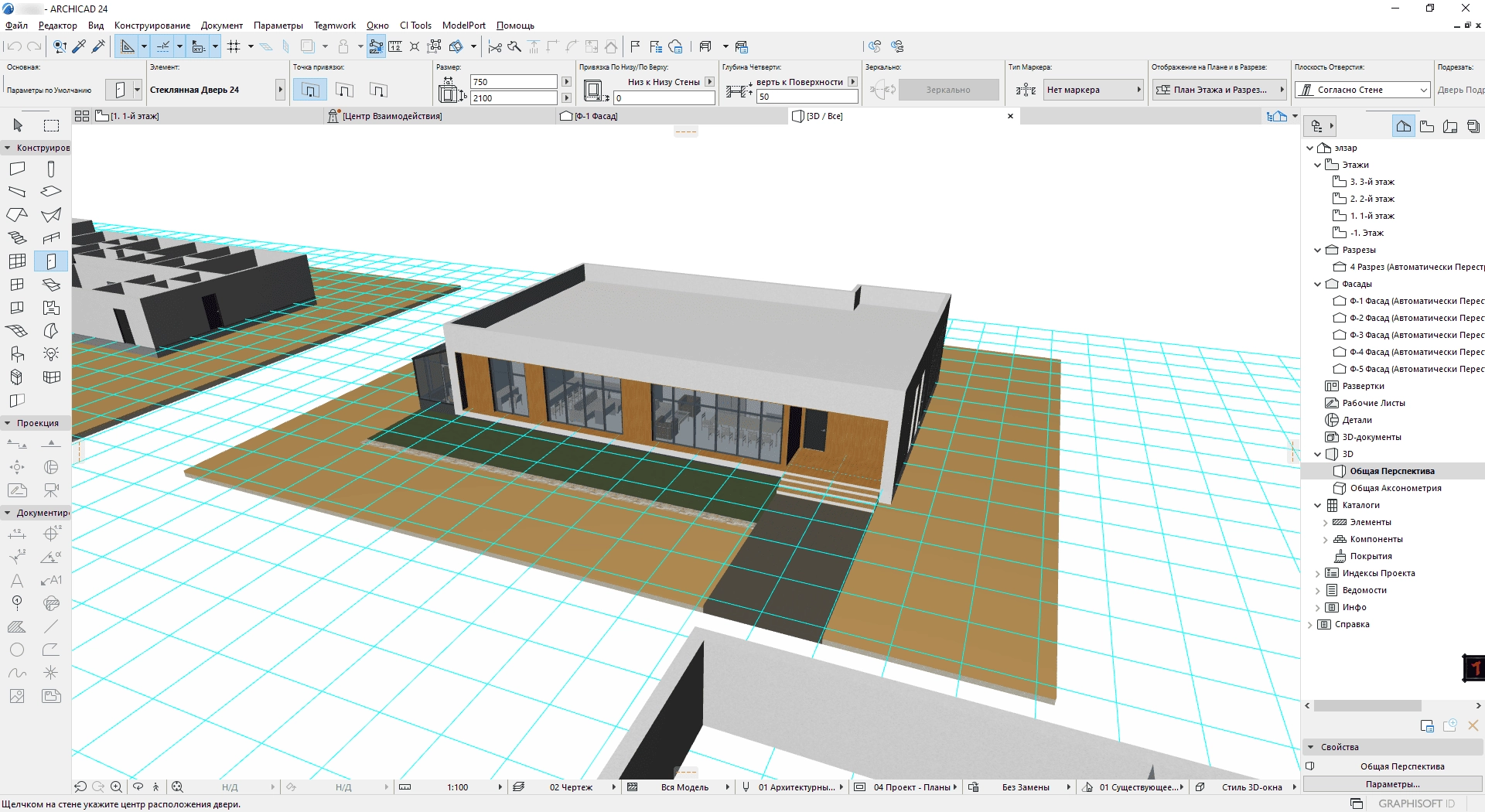
Task: Select the Stair tool
Action: (x=17, y=238)
